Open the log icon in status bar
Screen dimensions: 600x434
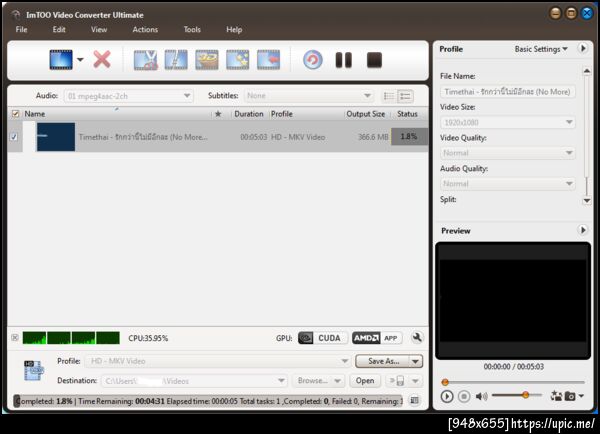click(x=414, y=401)
